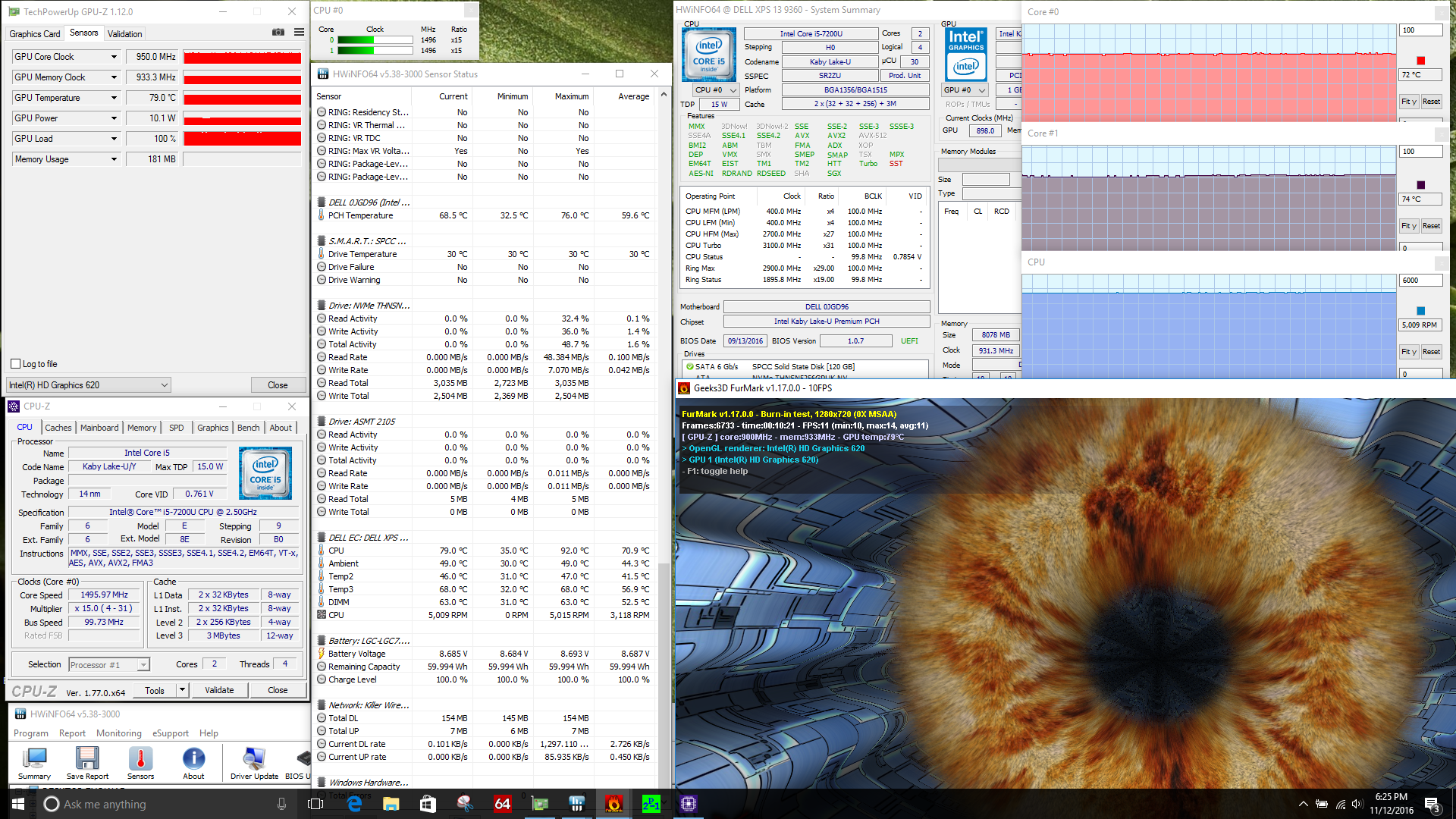Click the Validate button in CPU-Z
Image resolution: width=1456 pixels, height=819 pixels.
coord(219,690)
